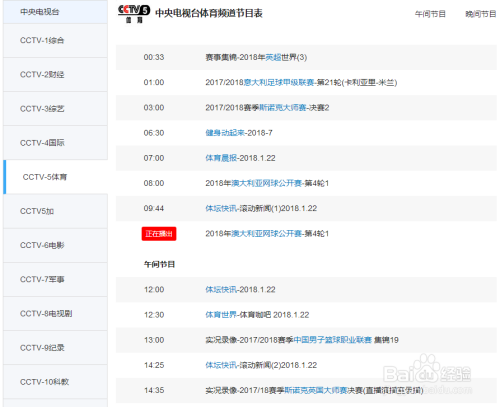Open CCTV-8电视剧 channel
500x407 pixels.
coord(55,314)
